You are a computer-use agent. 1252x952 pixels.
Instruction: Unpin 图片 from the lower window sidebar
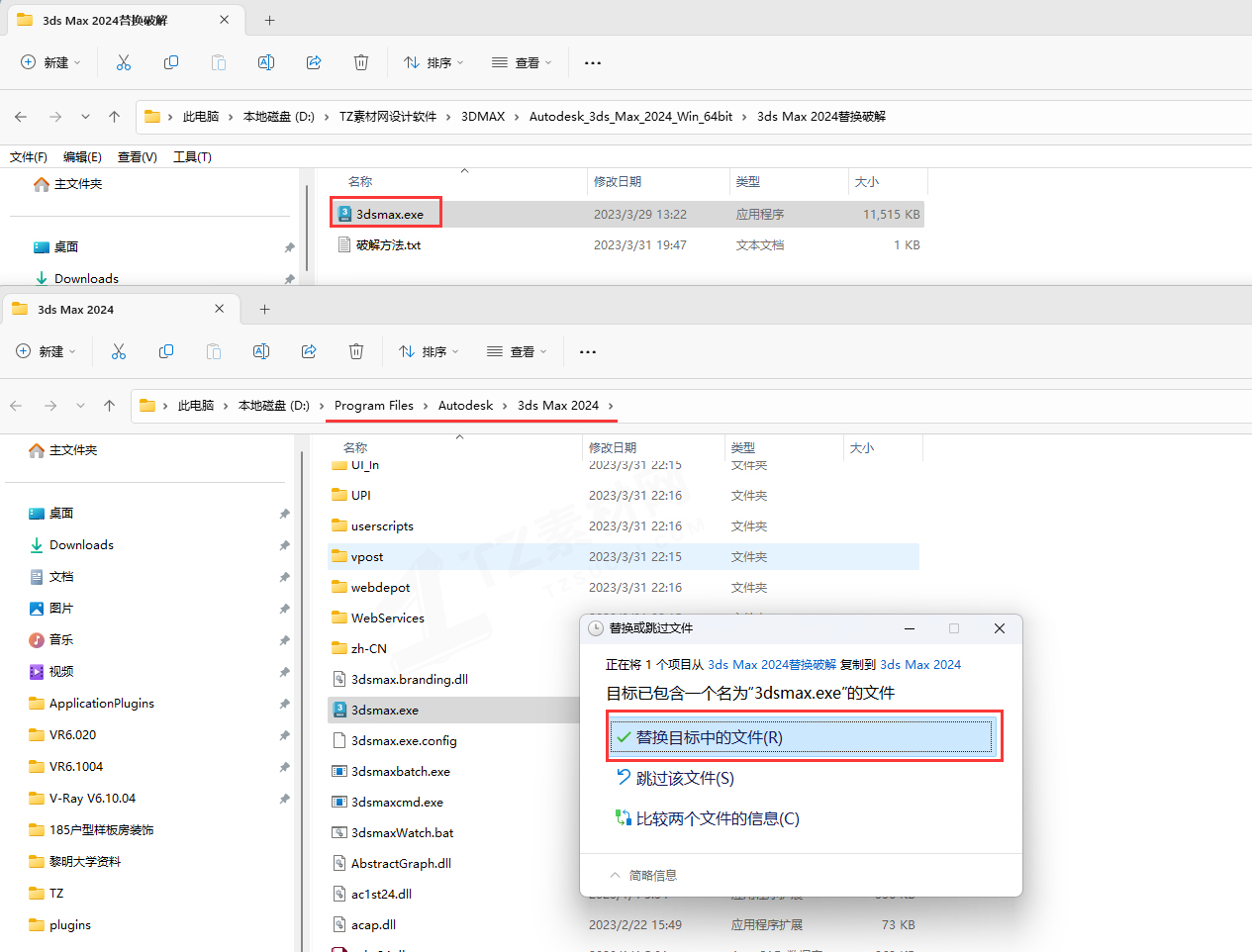[285, 609]
